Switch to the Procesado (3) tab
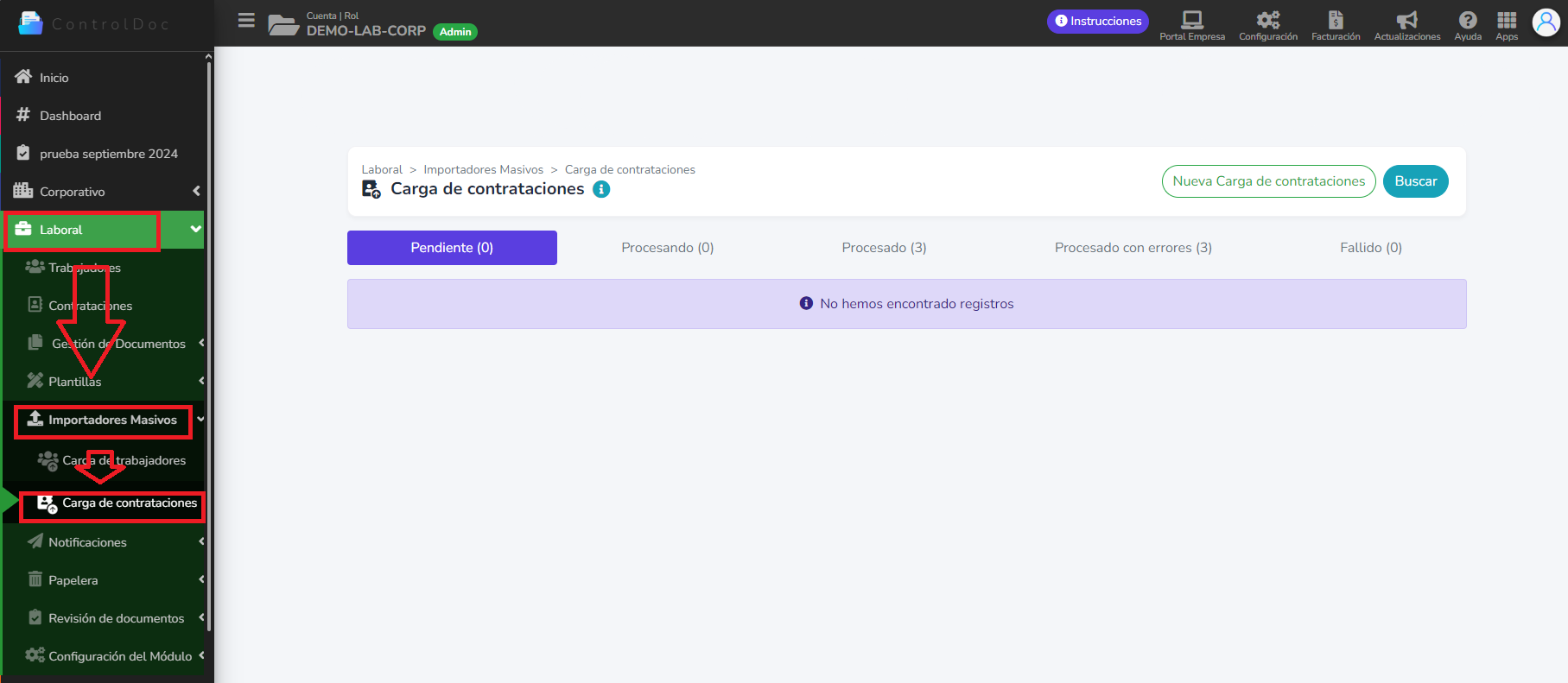Viewport: 1568px width, 683px height. (884, 248)
